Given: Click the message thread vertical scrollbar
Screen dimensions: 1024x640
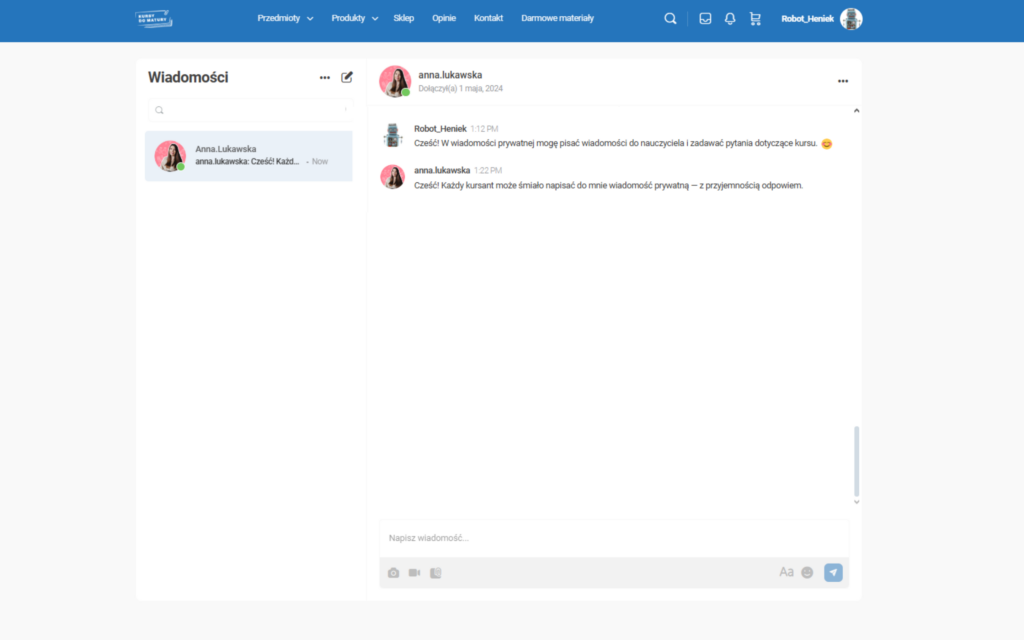Looking at the screenshot, I should click(x=856, y=460).
